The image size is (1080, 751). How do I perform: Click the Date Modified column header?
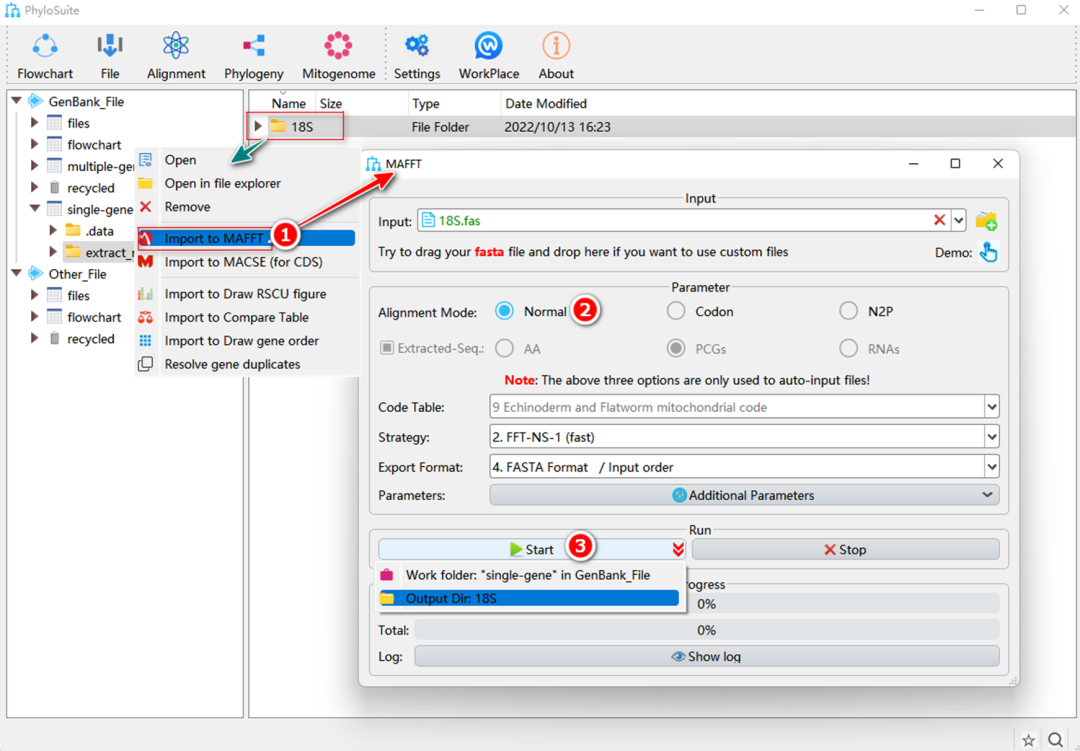[546, 103]
